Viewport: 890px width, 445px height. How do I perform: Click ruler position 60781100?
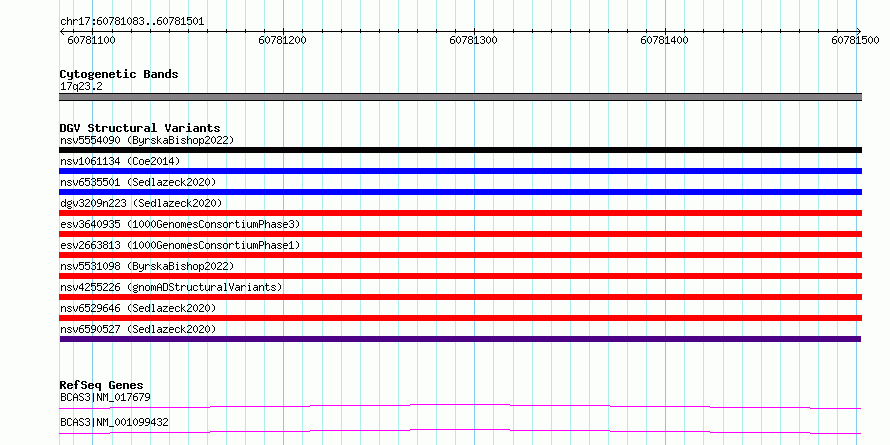click(91, 40)
